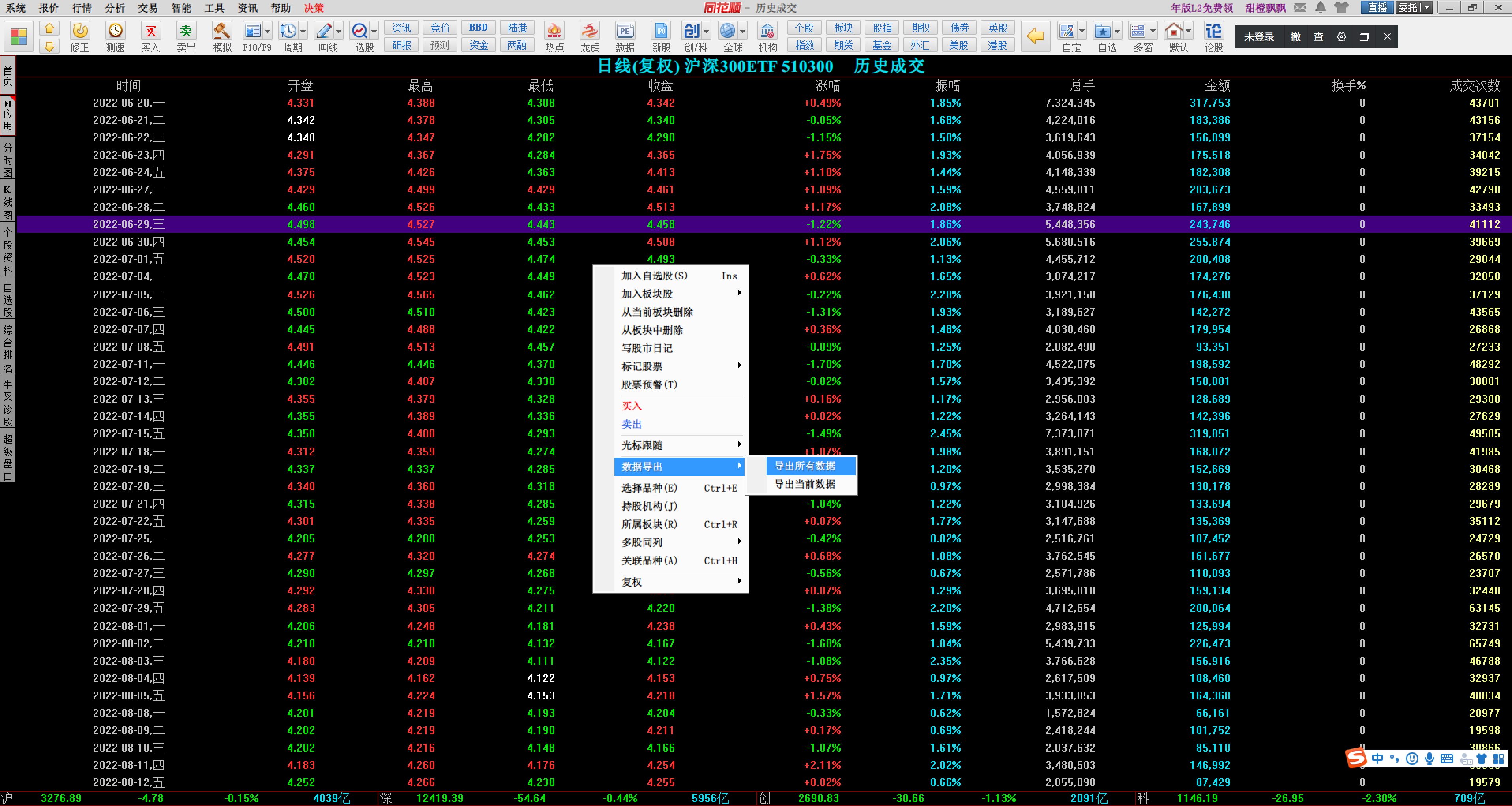Open the 龙虎 toolbar icon
This screenshot has width=1512, height=806.
click(589, 31)
